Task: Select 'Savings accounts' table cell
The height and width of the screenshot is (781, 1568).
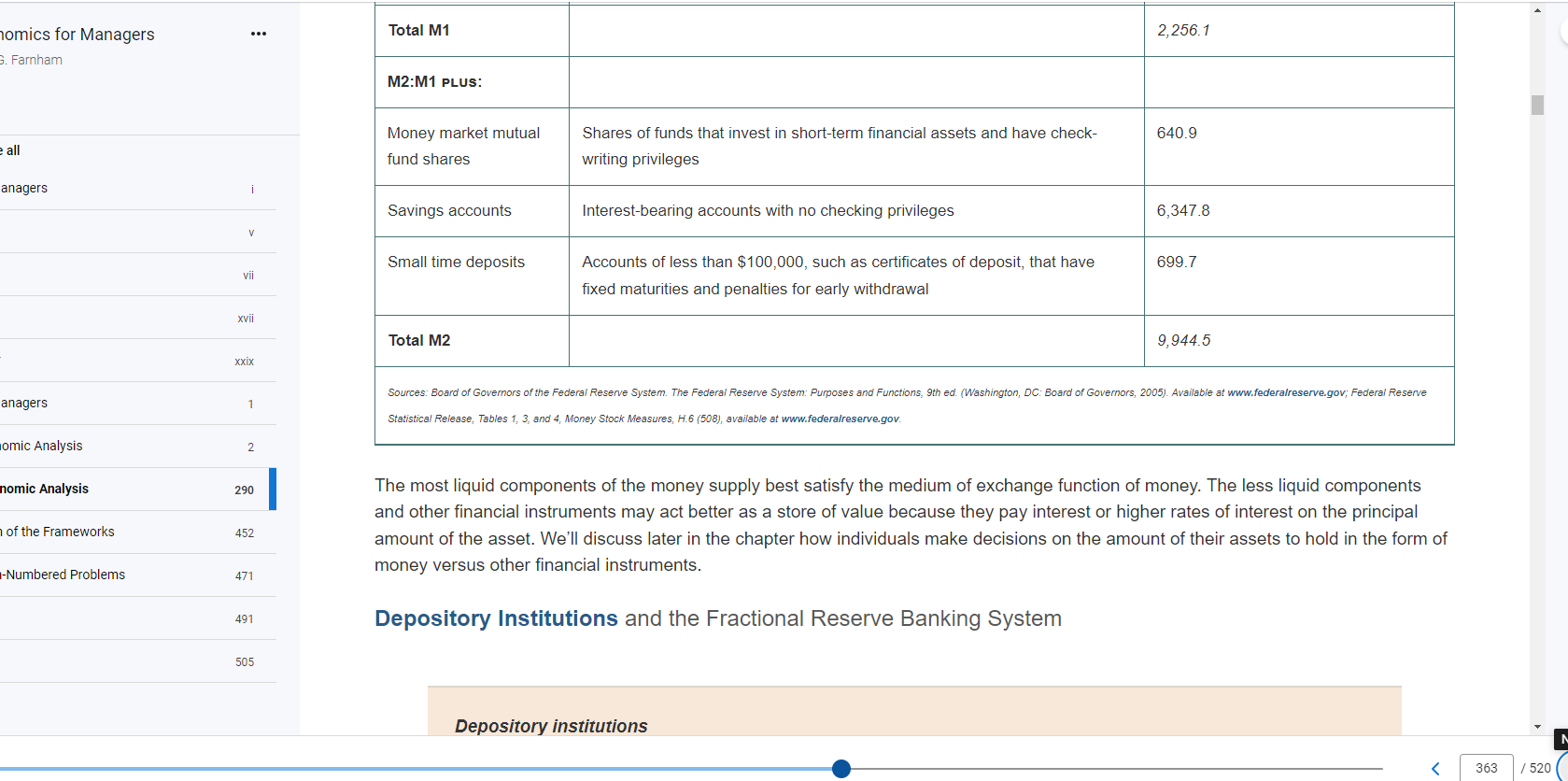Action: pyautogui.click(x=472, y=211)
